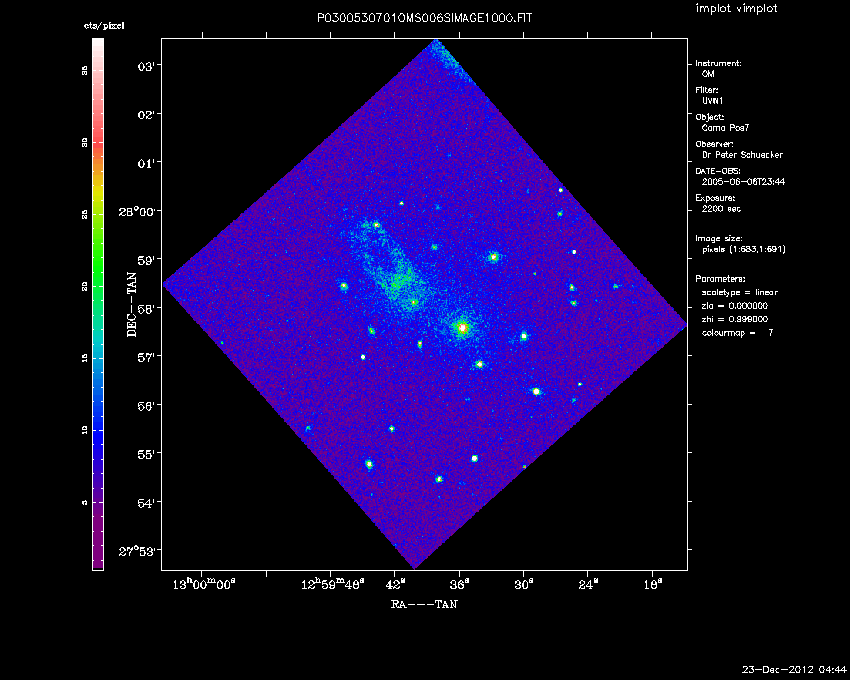This screenshot has height=680, width=850.
Task: Click the 'Filter:' heading
Action: point(707,90)
